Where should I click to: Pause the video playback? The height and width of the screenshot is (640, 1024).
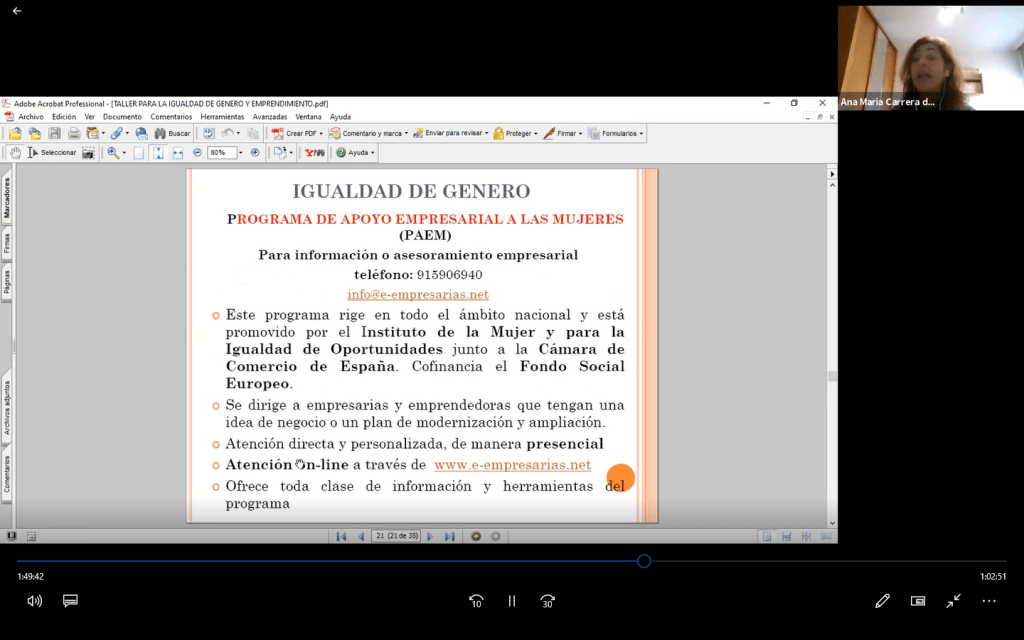[511, 601]
